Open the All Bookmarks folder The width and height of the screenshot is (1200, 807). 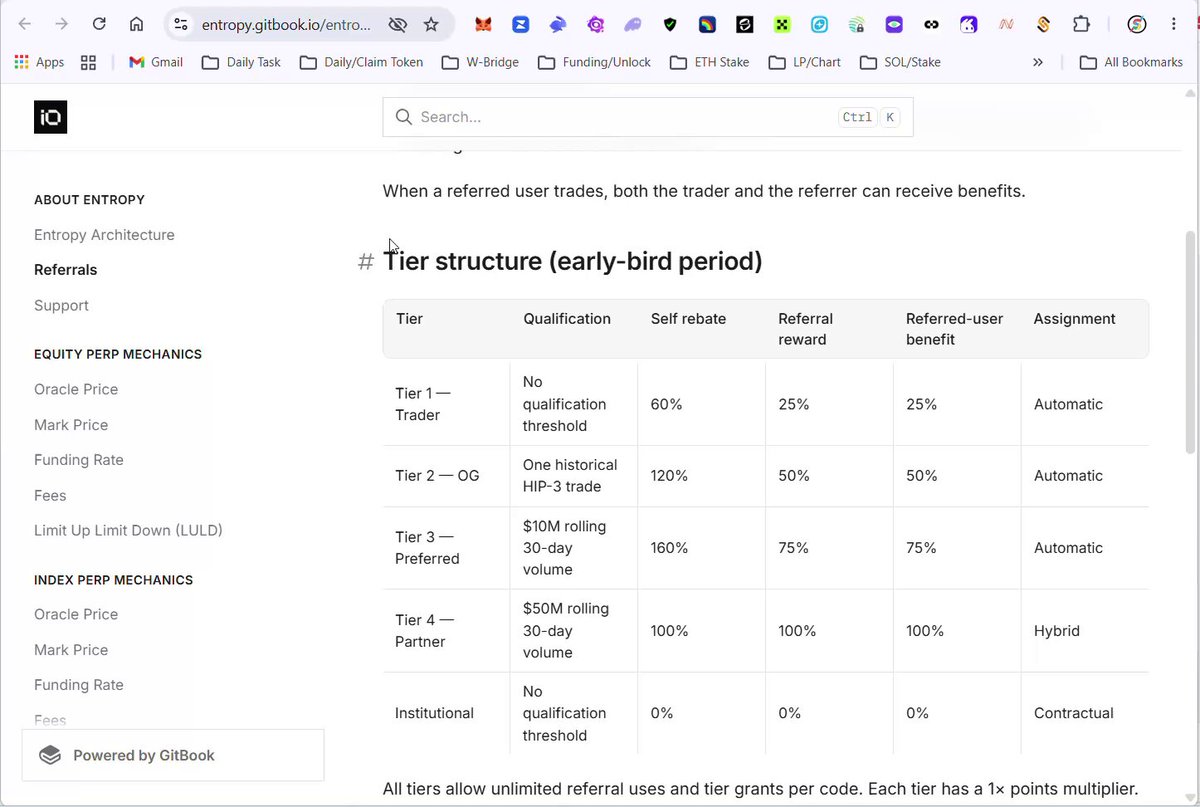tap(1131, 62)
